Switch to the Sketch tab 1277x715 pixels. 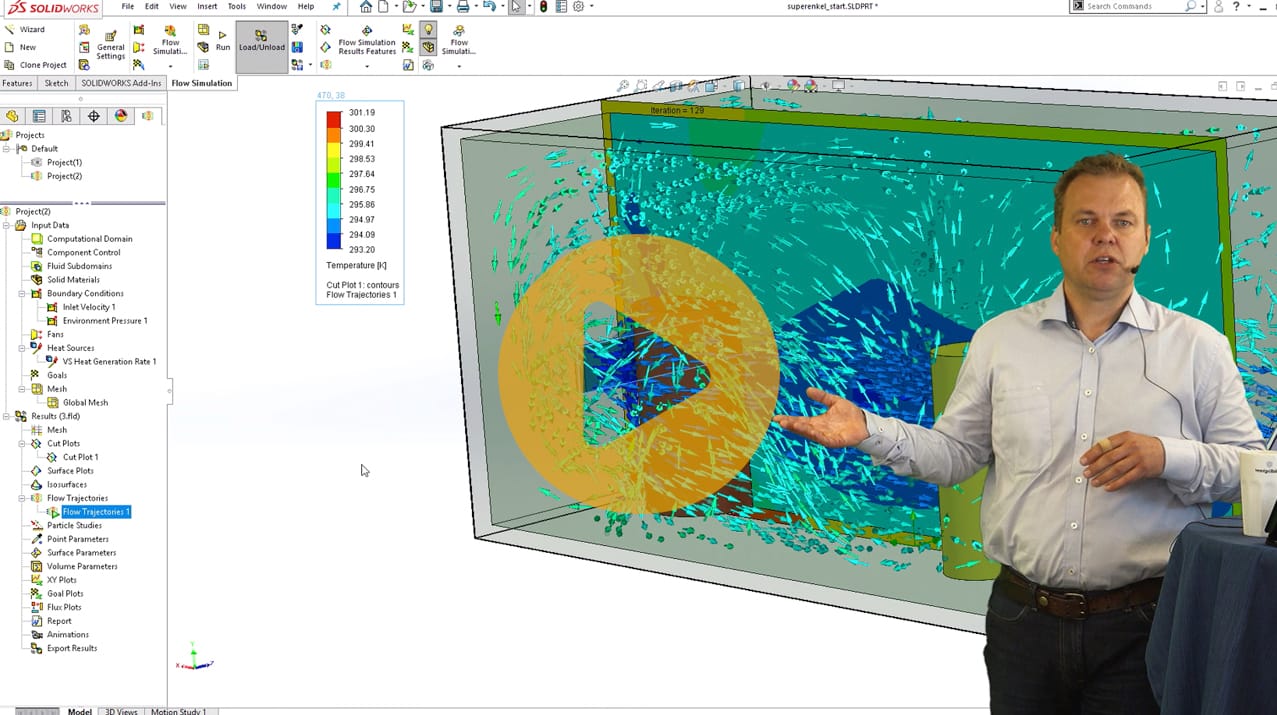click(56, 83)
